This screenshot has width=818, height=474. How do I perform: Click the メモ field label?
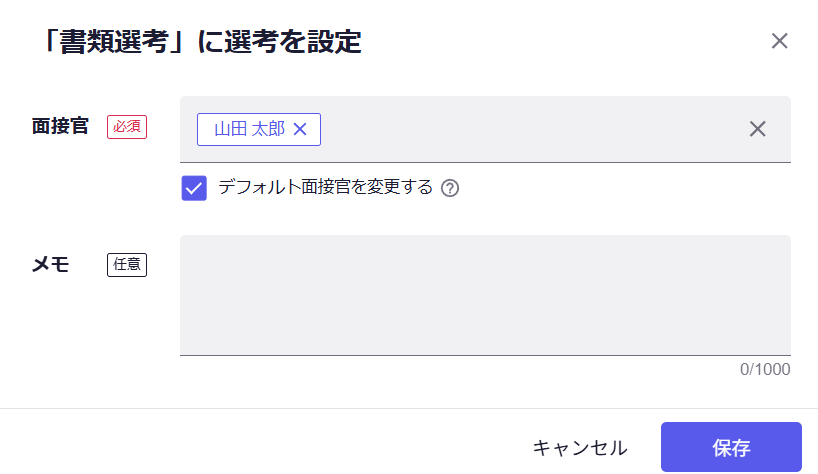(x=51, y=265)
